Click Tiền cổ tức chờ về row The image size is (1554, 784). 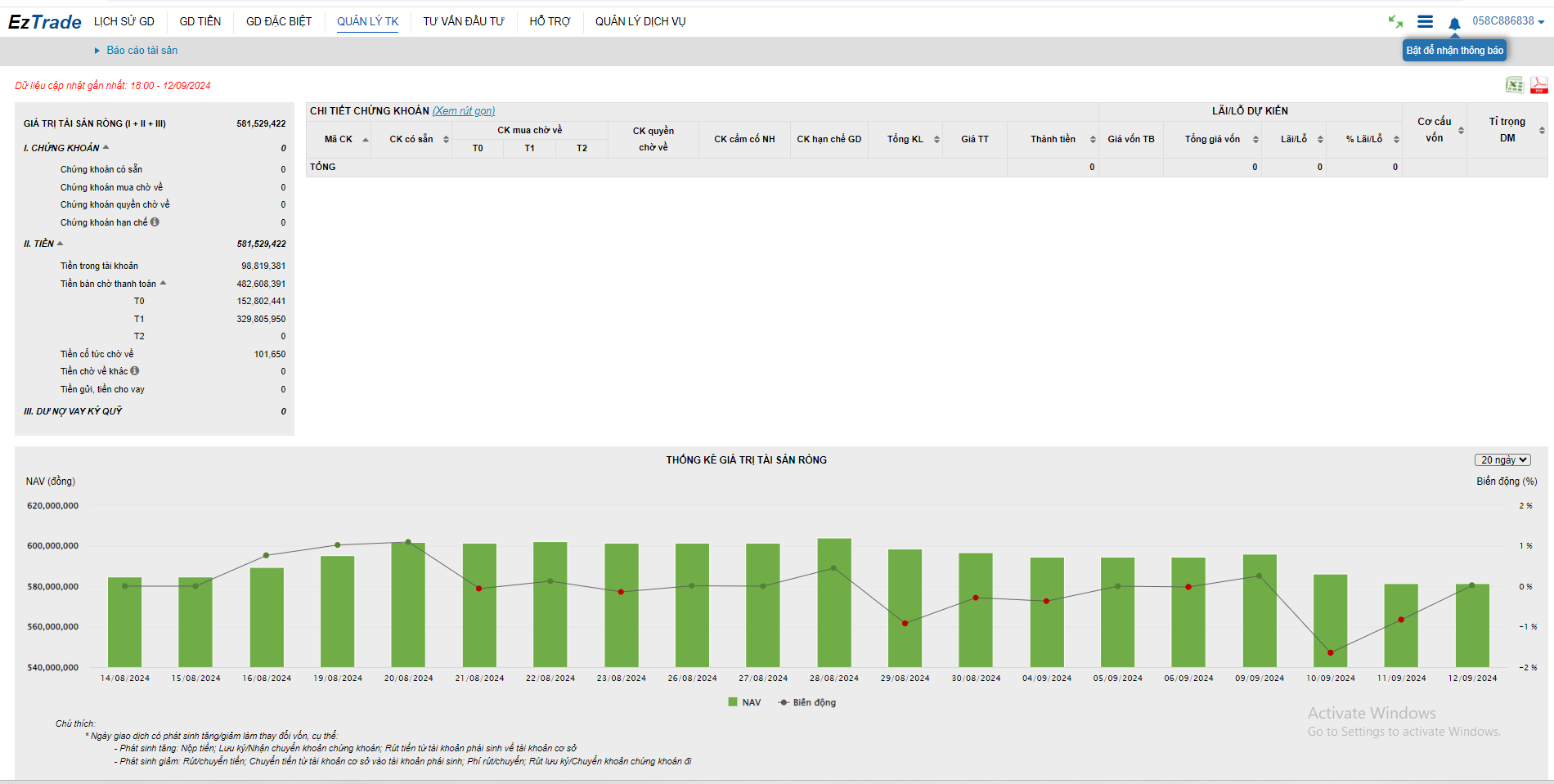tap(155, 354)
